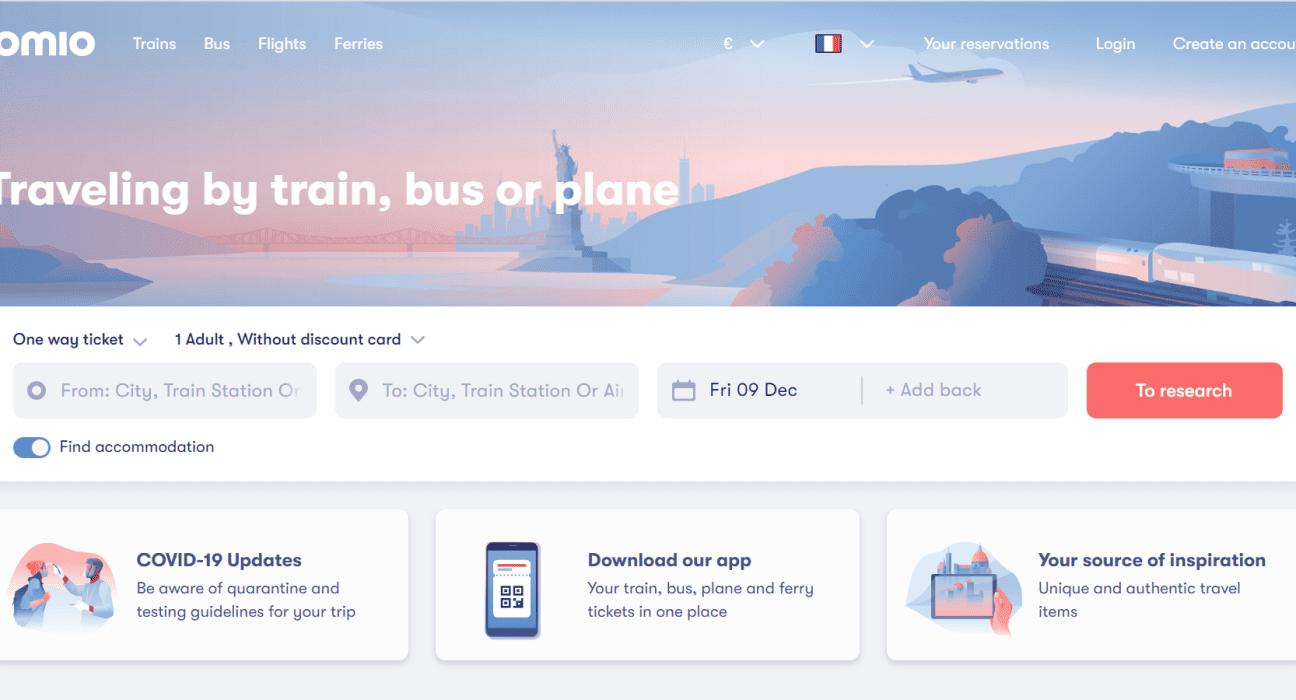Viewport: 1296px width, 700px height.
Task: Open the euro currency selector
Action: pyautogui.click(x=744, y=44)
